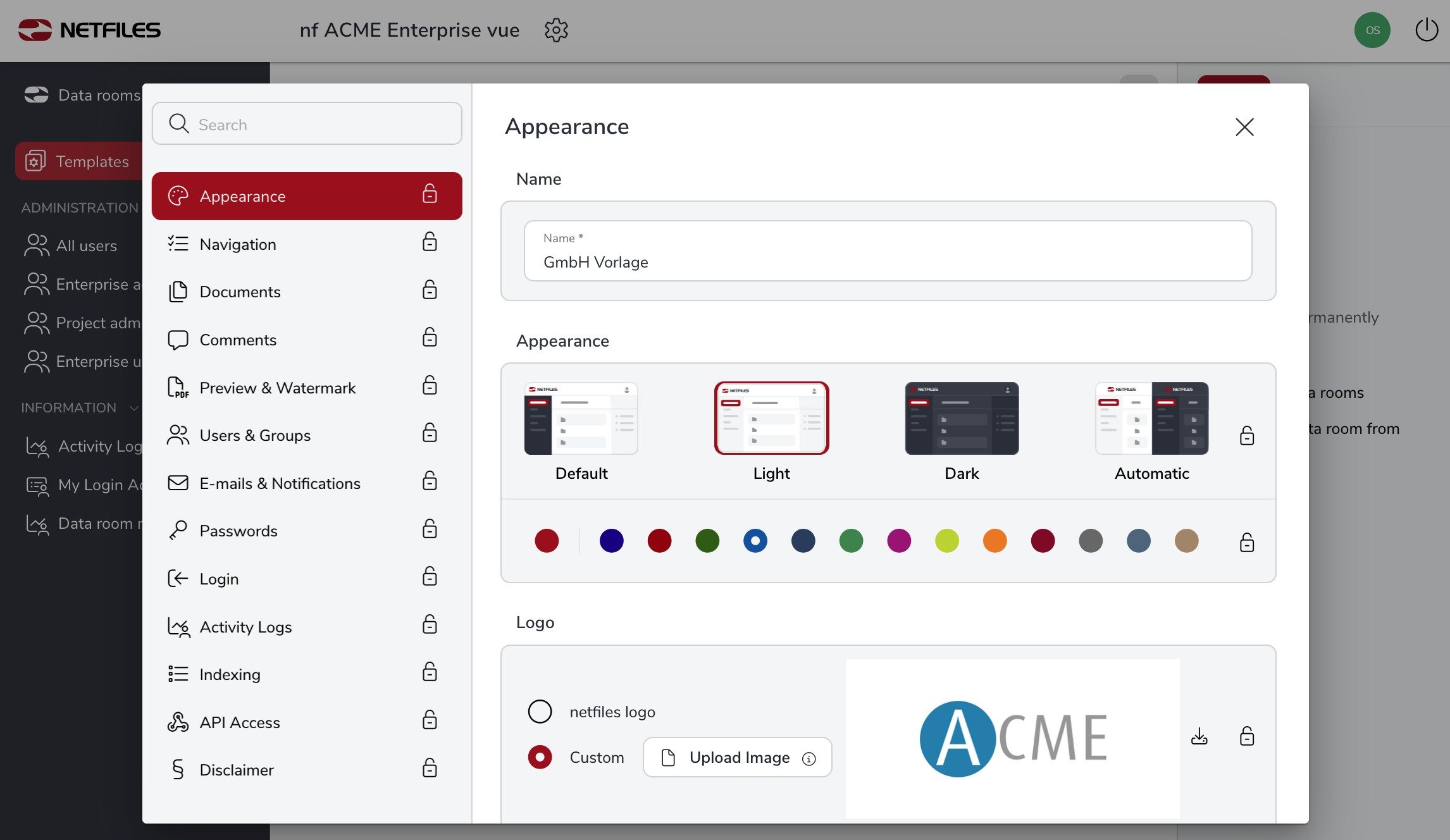The width and height of the screenshot is (1450, 840).
Task: Go to Preview & Watermark settings
Action: 277,388
